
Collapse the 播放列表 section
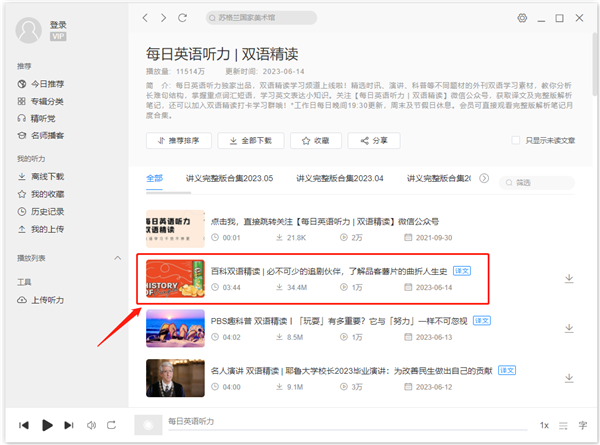[119, 258]
